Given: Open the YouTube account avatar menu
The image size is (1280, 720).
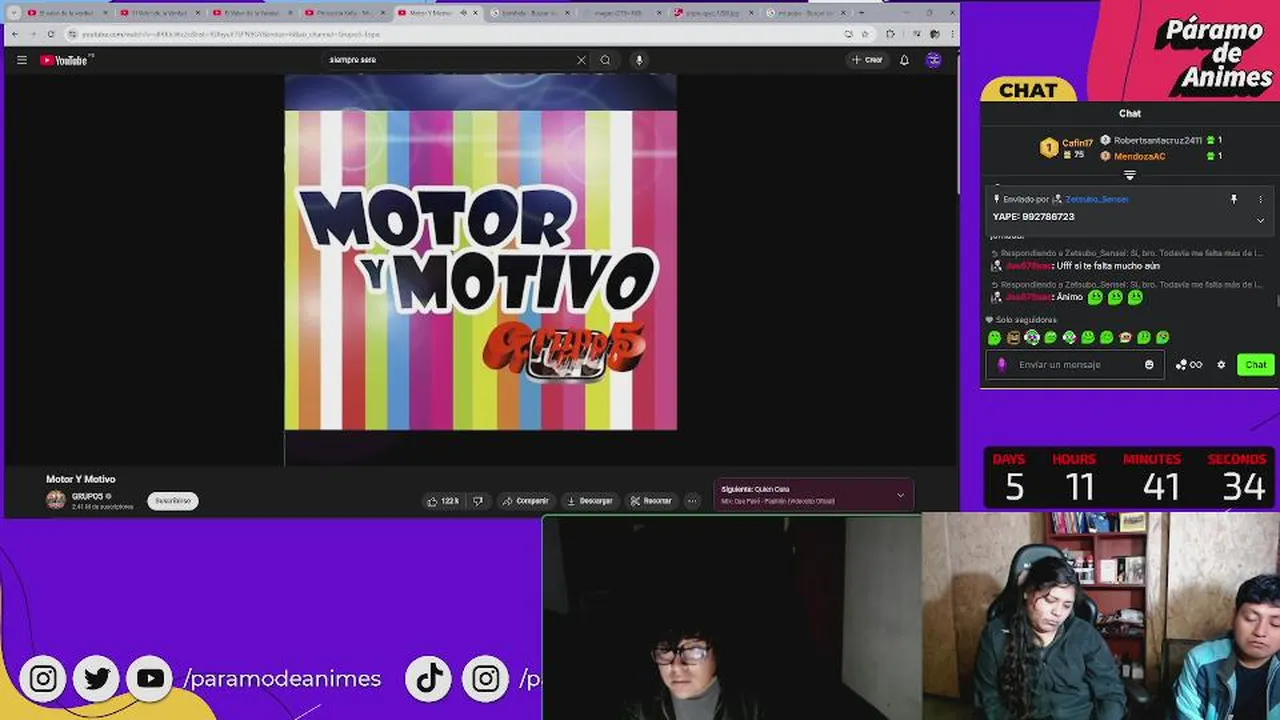Looking at the screenshot, I should pyautogui.click(x=933, y=60).
